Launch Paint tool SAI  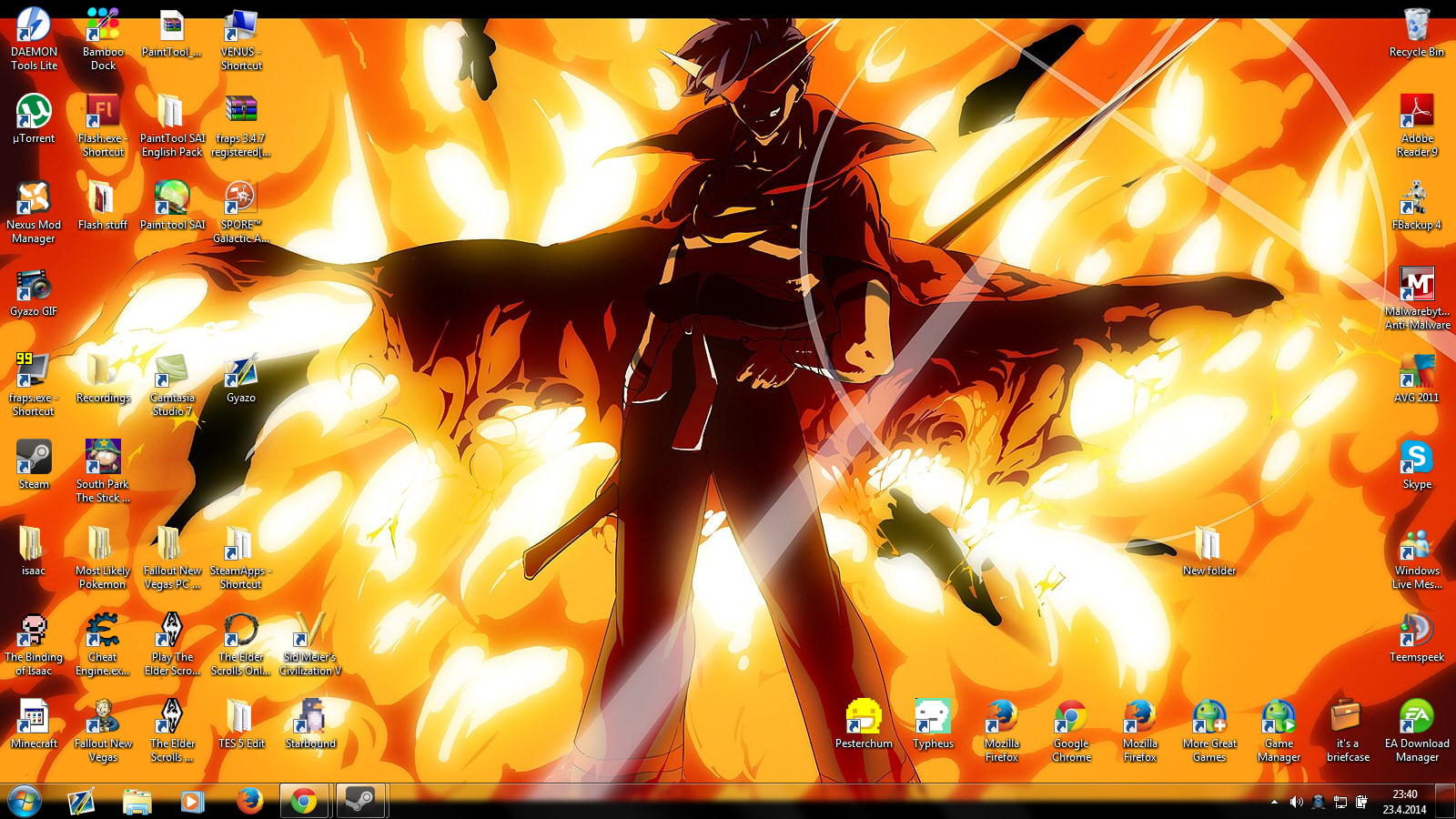click(x=172, y=206)
